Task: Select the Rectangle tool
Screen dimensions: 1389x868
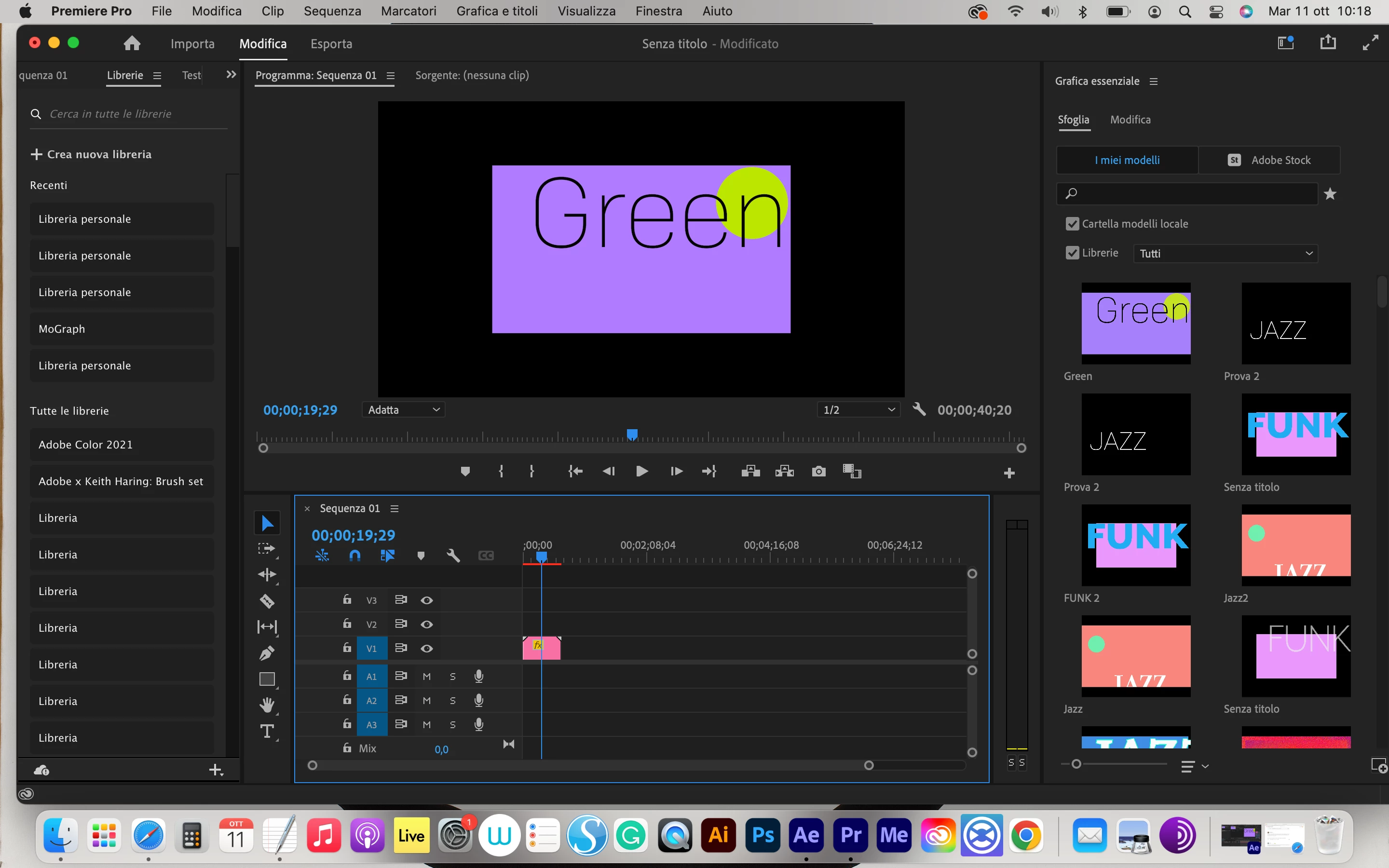Action: click(267, 679)
